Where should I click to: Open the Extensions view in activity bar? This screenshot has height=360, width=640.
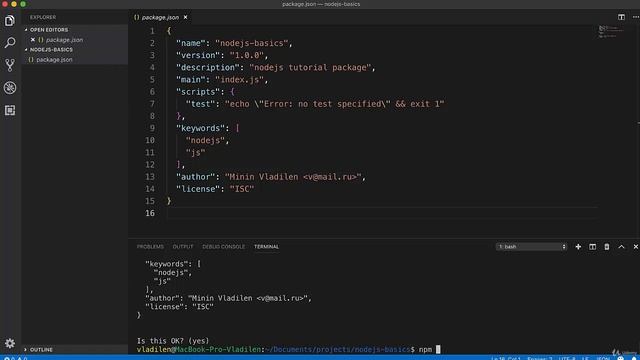pos(10,110)
